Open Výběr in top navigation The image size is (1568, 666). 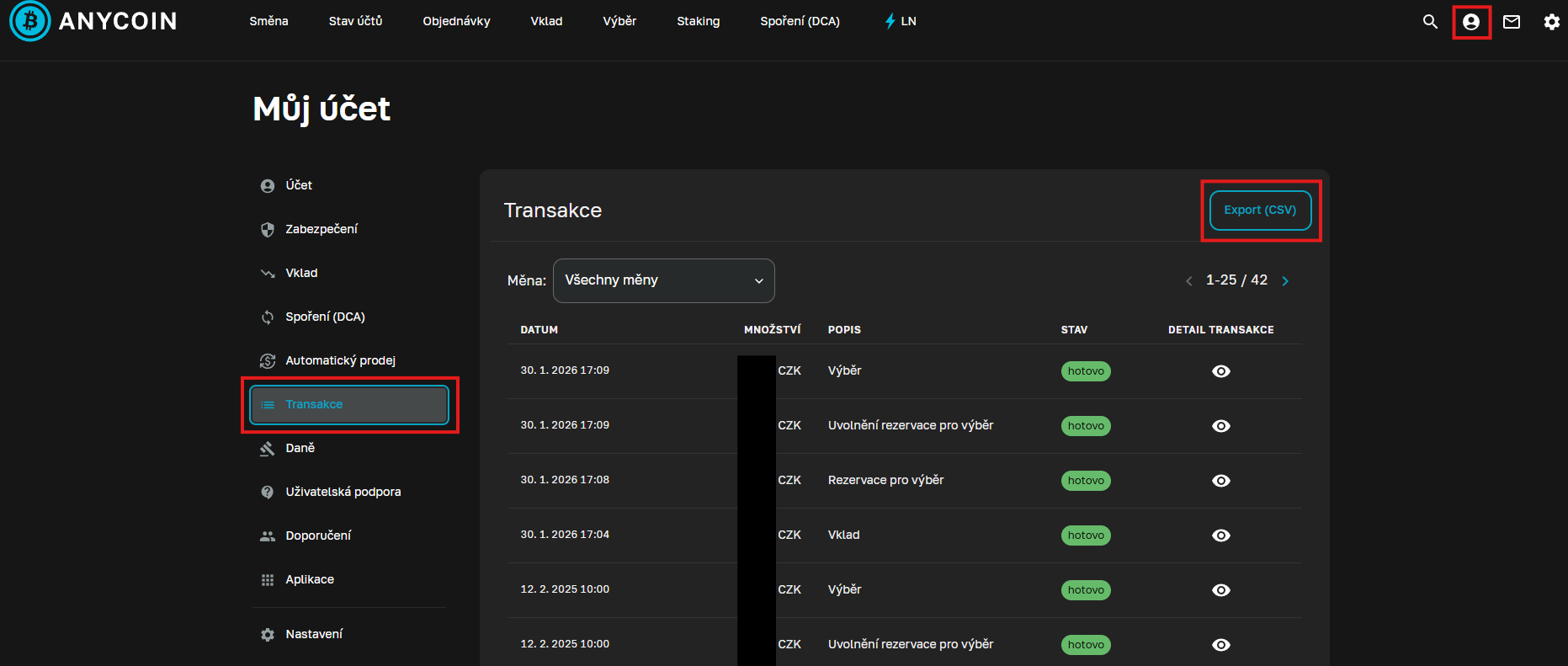point(619,21)
